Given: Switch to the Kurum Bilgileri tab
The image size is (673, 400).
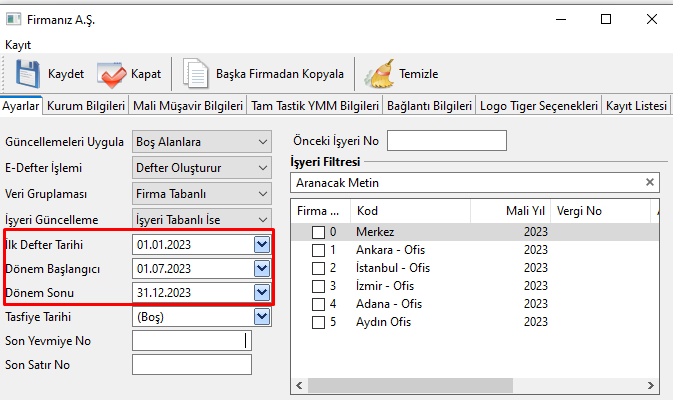Looking at the screenshot, I should 86,105.
